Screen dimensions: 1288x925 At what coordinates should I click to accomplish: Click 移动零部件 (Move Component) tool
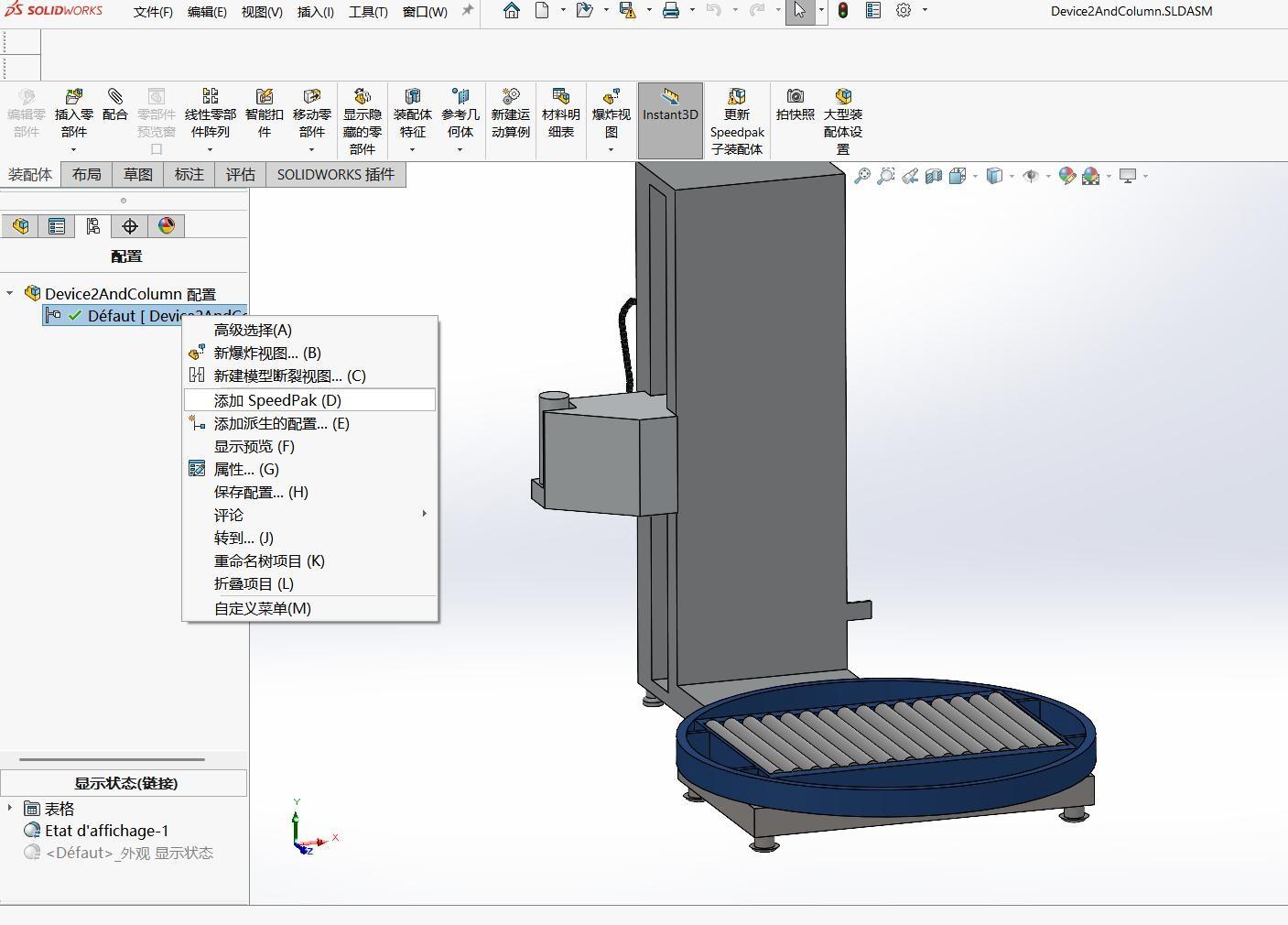pos(312,114)
